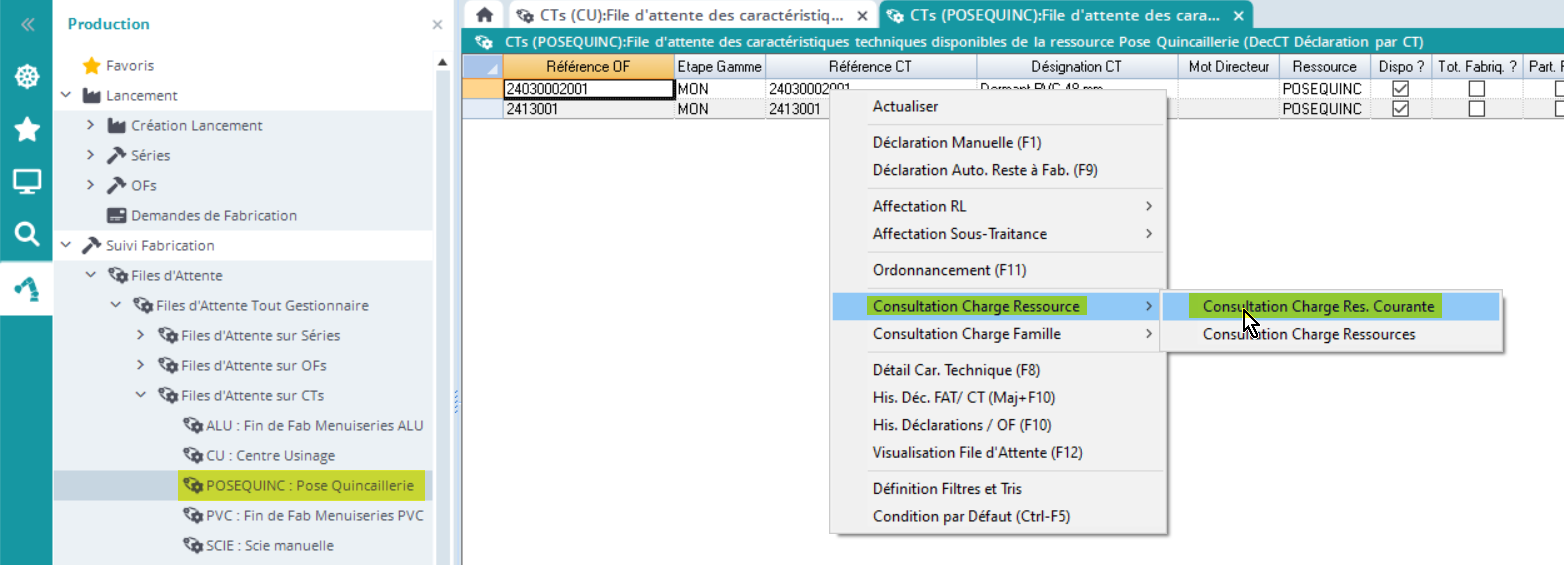The width and height of the screenshot is (1564, 565).
Task: Click the Référence OF cell 24030002001
Action: [588, 89]
